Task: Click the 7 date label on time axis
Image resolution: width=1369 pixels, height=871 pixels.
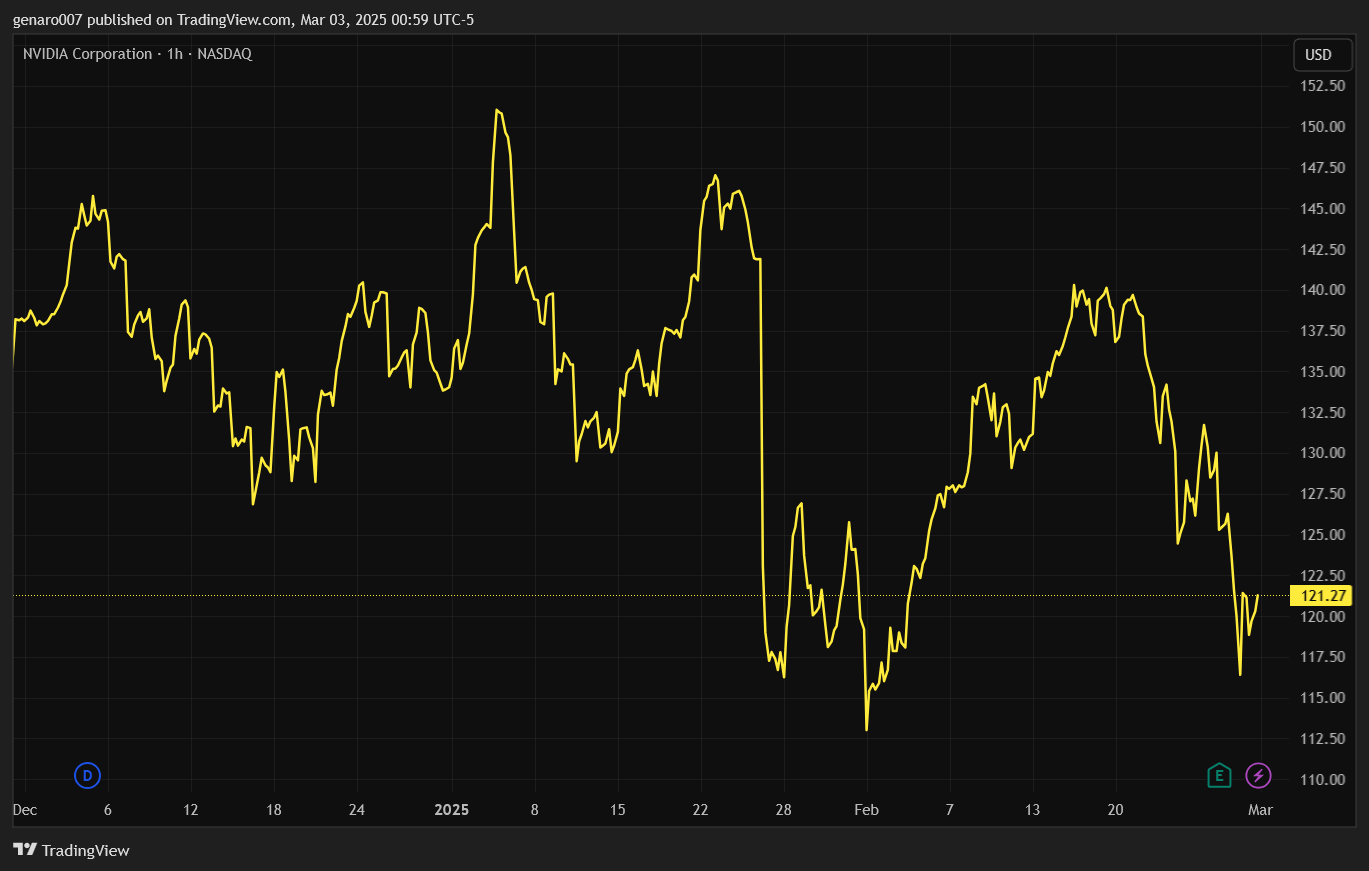Action: point(950,810)
